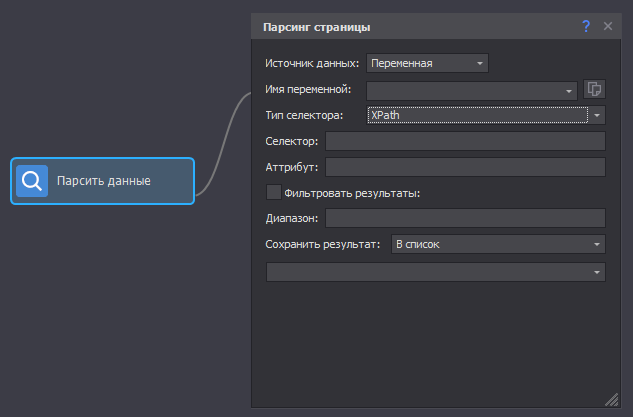Viewport: 633px width, 417px height.
Task: Click the copy icon beside variable name
Action: click(595, 89)
